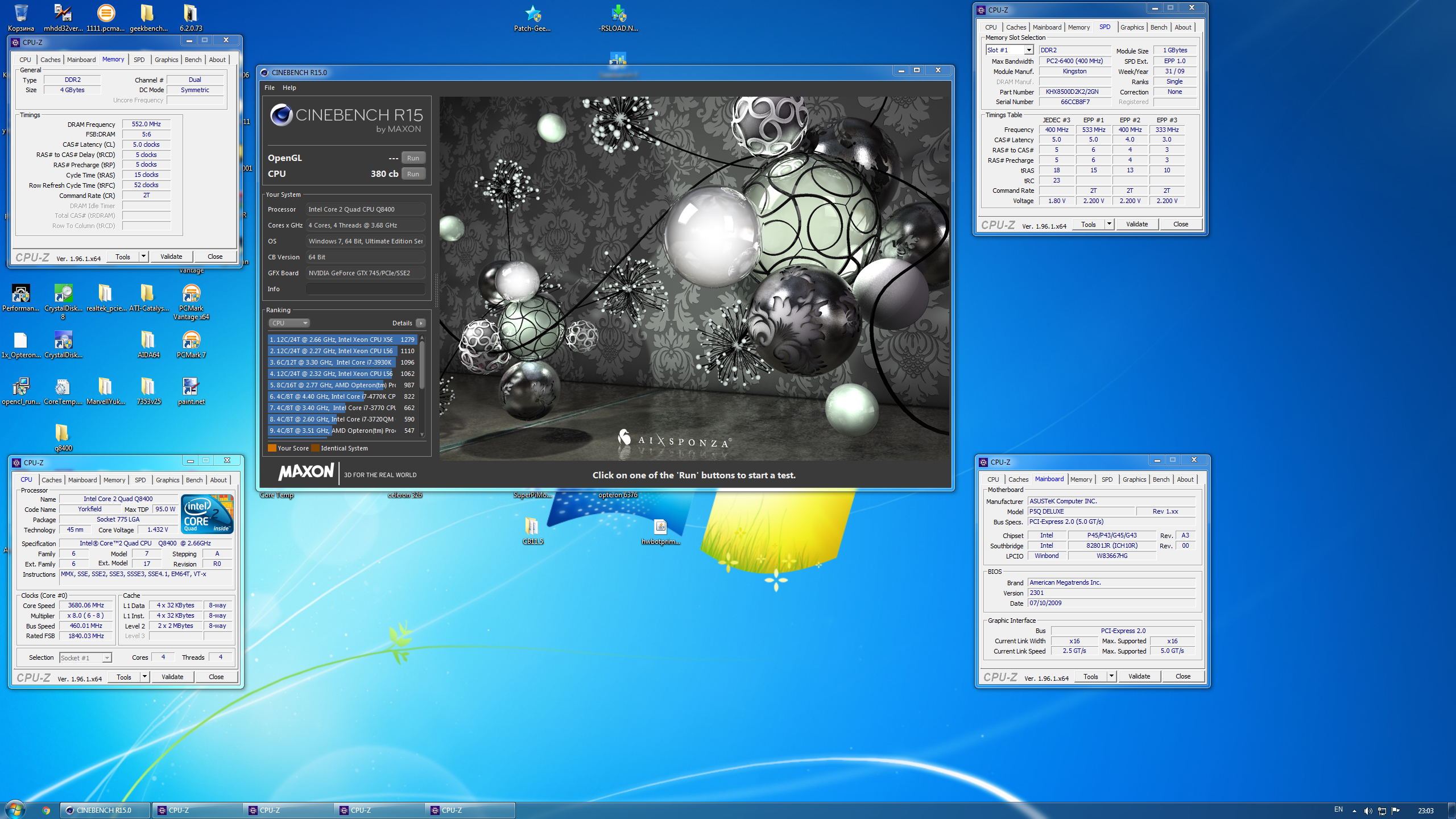Click Close in the SPD CPU-Z window
The height and width of the screenshot is (819, 1456).
[x=1181, y=224]
